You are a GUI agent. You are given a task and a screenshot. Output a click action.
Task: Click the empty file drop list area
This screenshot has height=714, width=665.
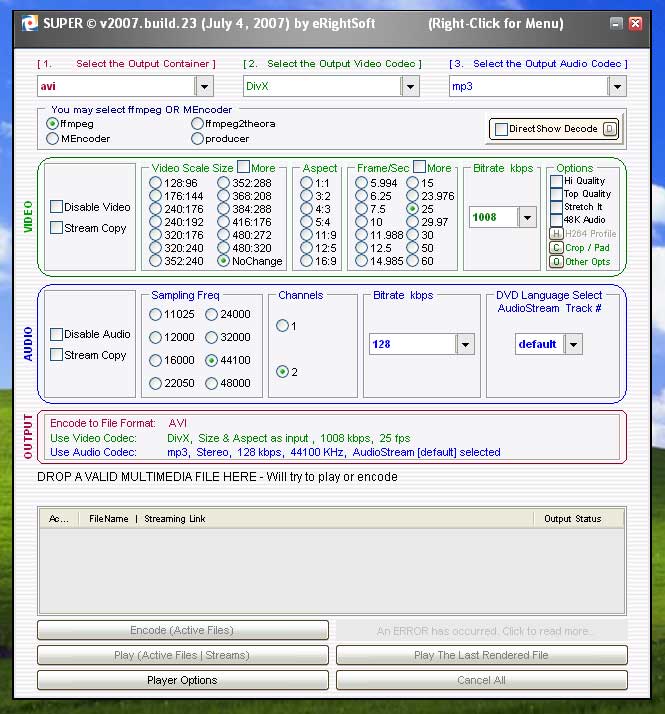(x=332, y=571)
